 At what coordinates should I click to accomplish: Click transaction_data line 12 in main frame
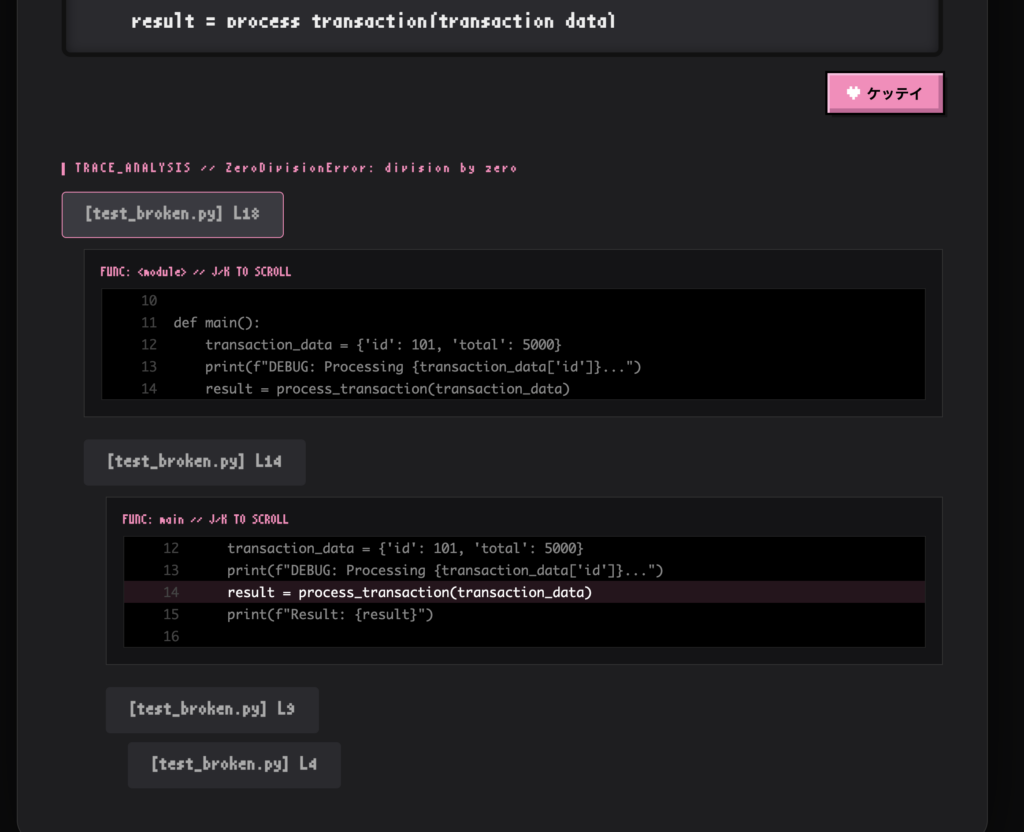[405, 548]
